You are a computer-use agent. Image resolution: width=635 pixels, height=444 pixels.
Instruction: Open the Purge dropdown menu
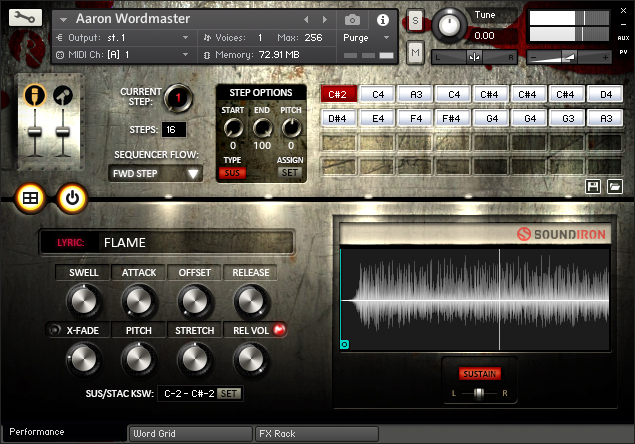[x=367, y=38]
